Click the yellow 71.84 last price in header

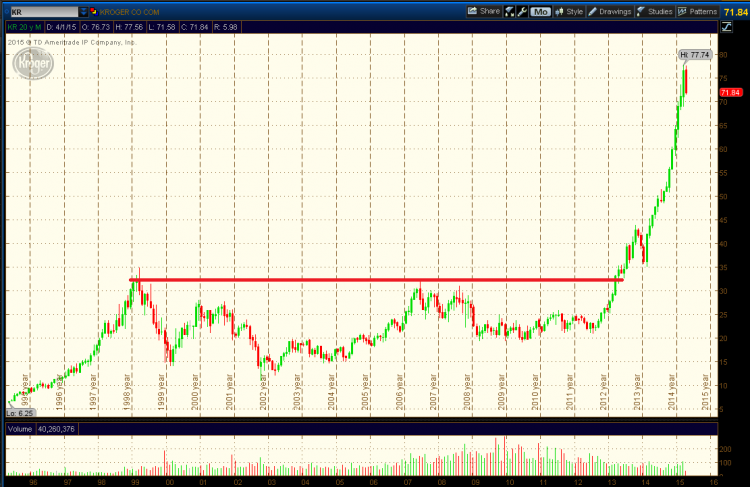(x=736, y=12)
